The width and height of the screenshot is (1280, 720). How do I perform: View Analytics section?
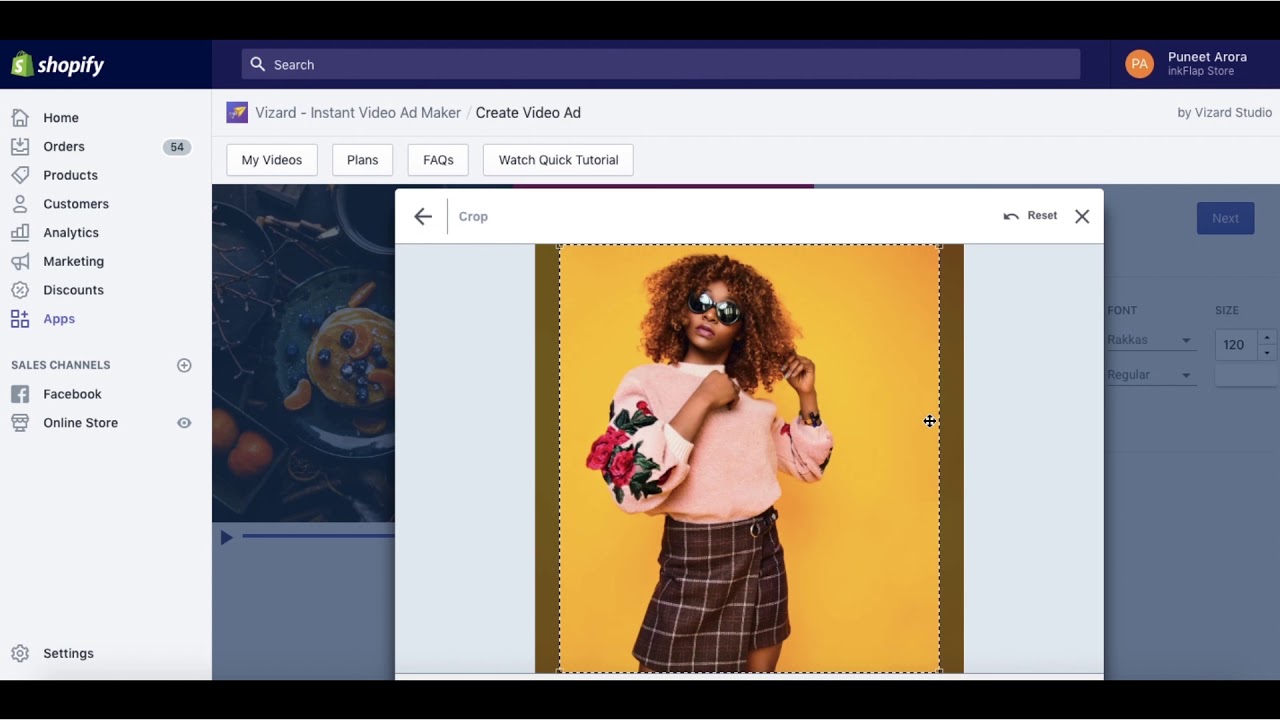pyautogui.click(x=71, y=233)
